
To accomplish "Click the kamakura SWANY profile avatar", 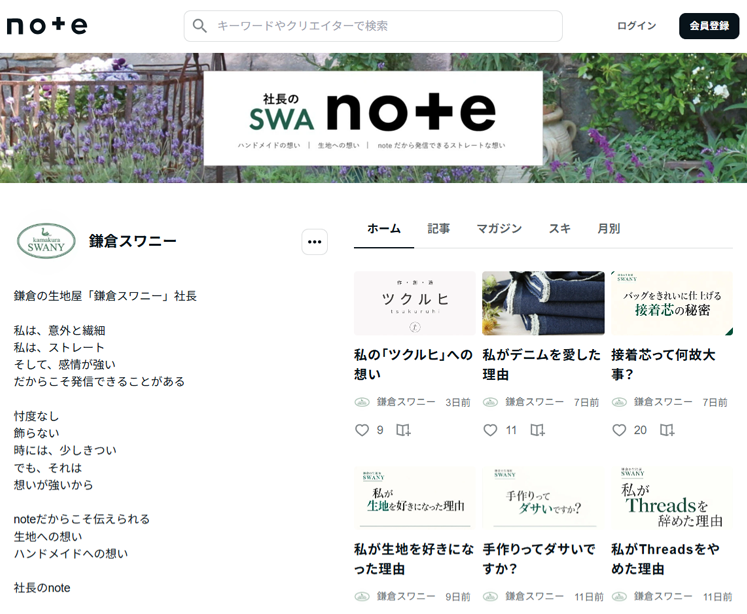I will pyautogui.click(x=46, y=241).
